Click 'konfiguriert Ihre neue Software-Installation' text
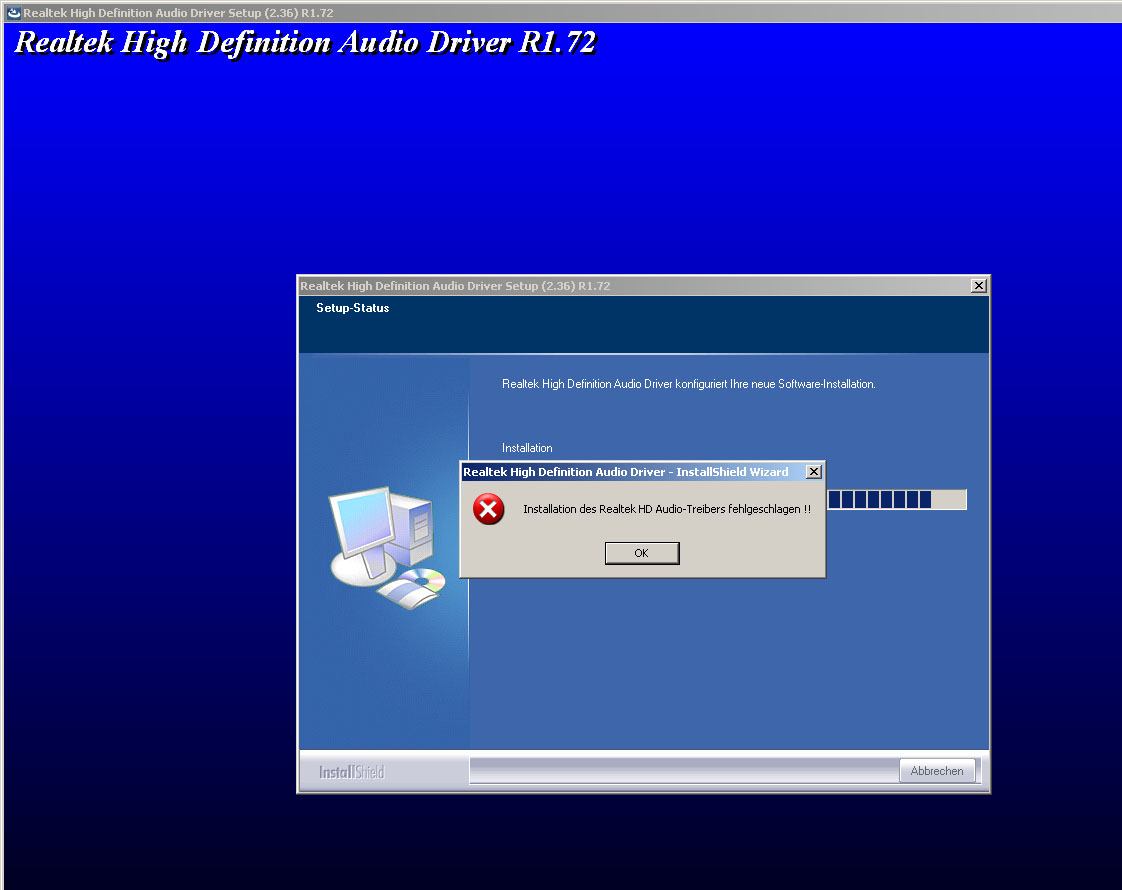The width and height of the screenshot is (1122, 890). (x=775, y=384)
